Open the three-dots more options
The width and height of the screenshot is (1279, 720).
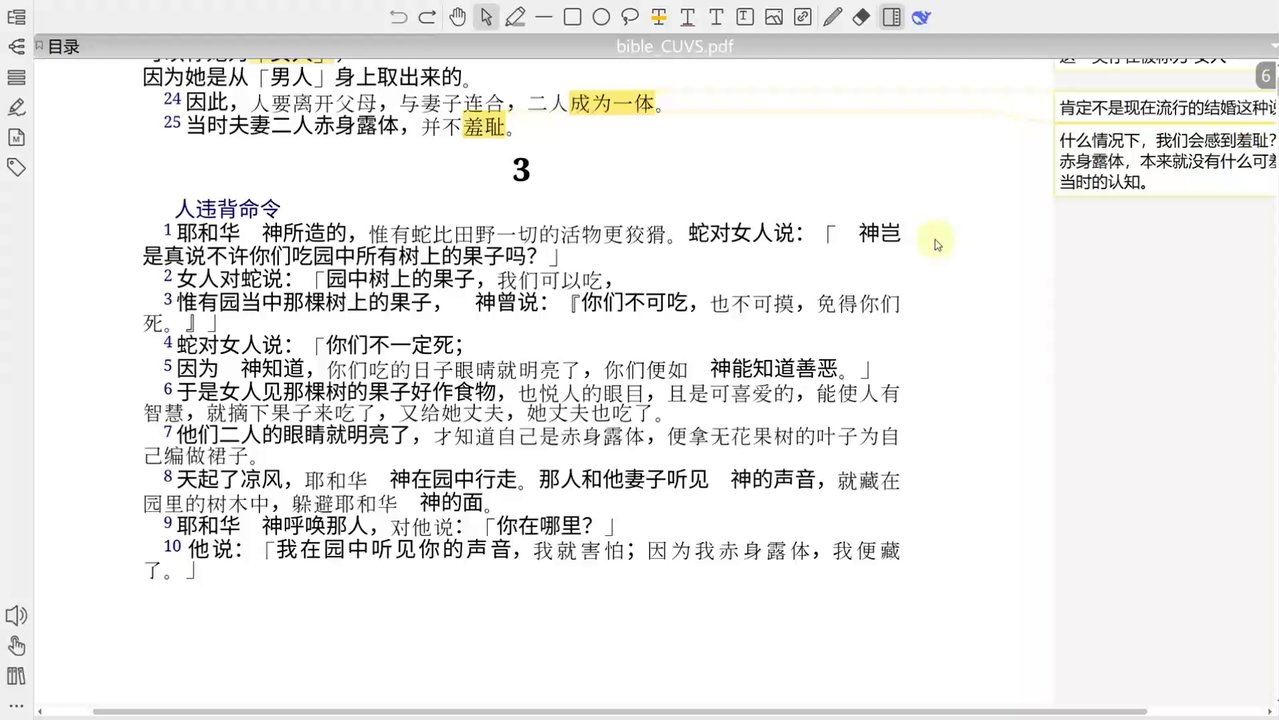pos(16,706)
